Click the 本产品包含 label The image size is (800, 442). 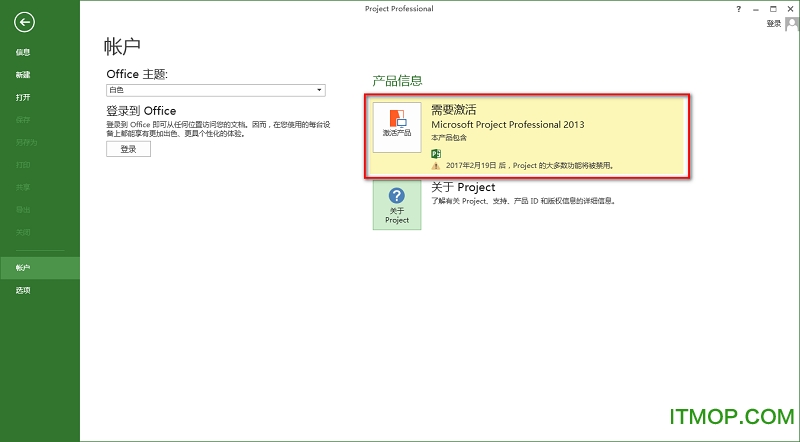point(449,138)
